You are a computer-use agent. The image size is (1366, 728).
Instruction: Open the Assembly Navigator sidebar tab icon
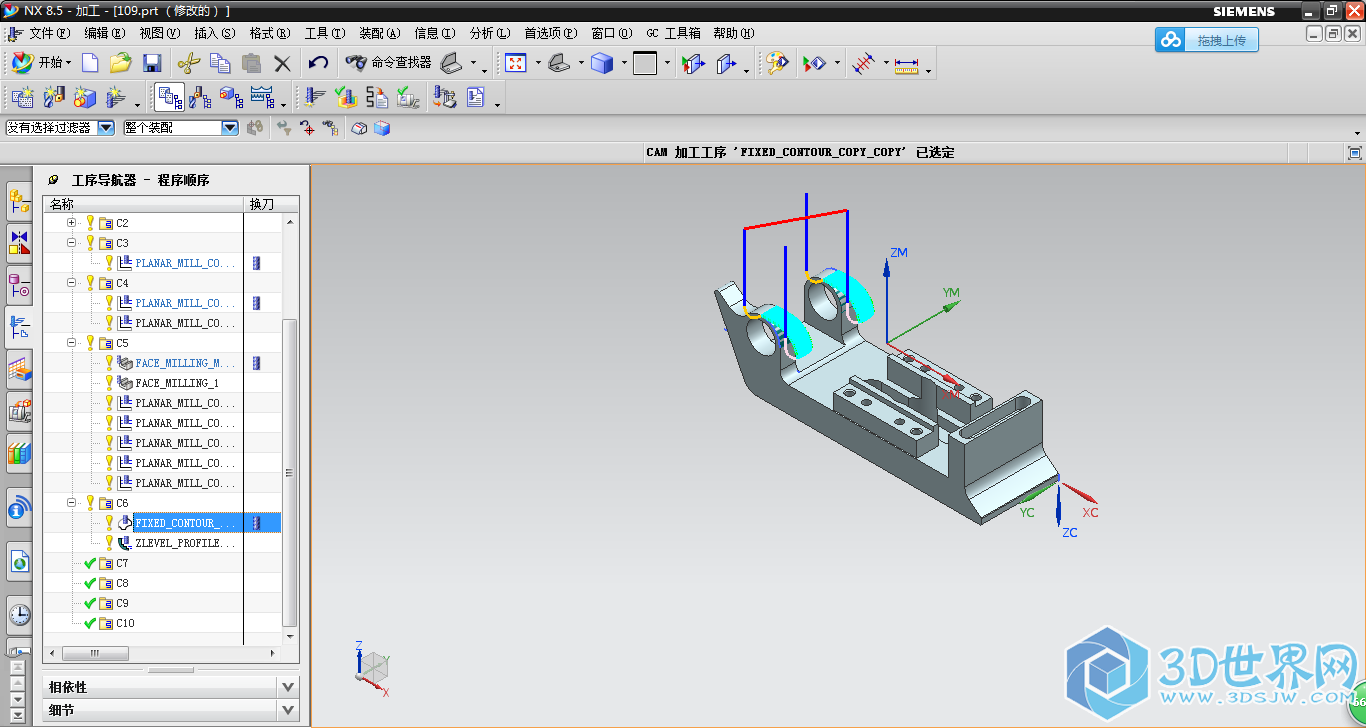click(x=19, y=202)
